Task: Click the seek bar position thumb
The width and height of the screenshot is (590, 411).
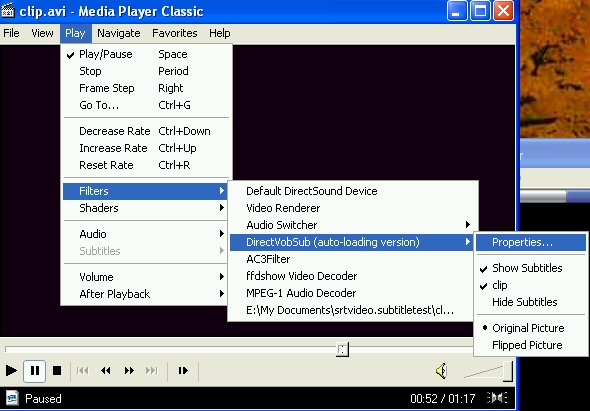Action: tap(342, 349)
